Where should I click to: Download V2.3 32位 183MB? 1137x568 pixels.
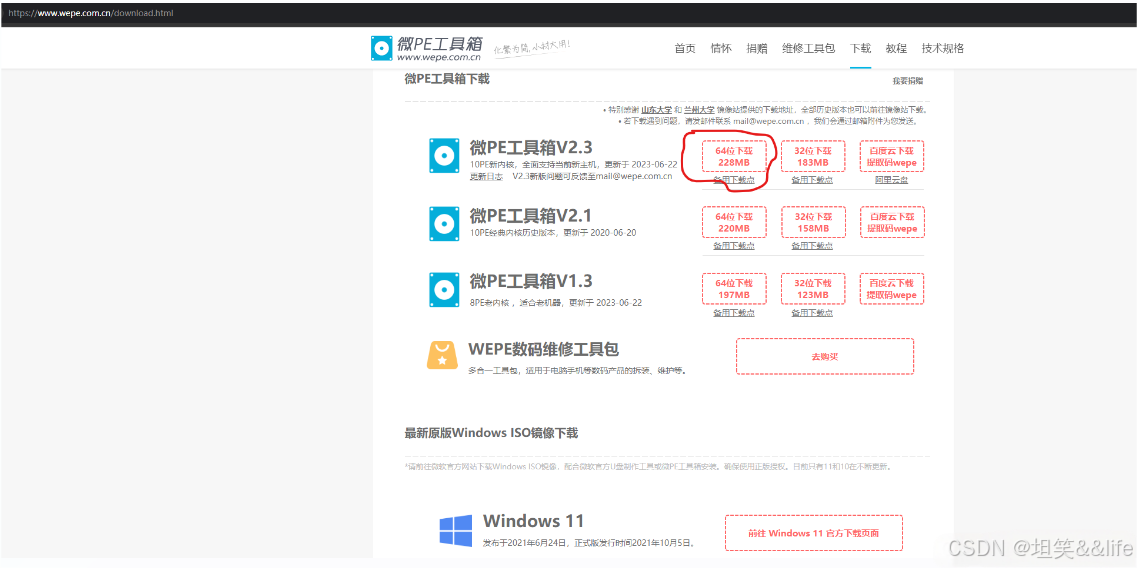[x=812, y=157]
